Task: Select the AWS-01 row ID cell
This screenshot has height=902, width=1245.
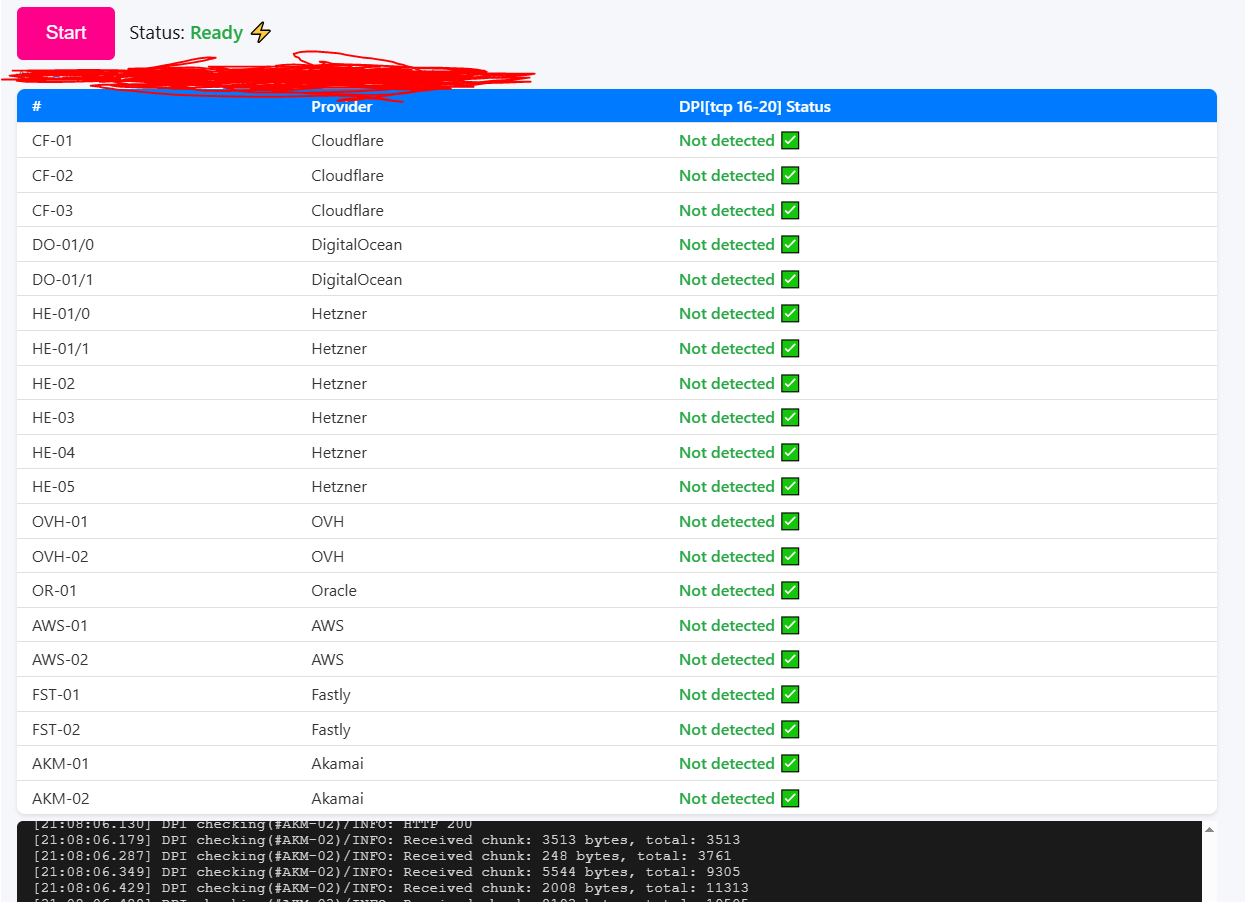Action: (60, 626)
